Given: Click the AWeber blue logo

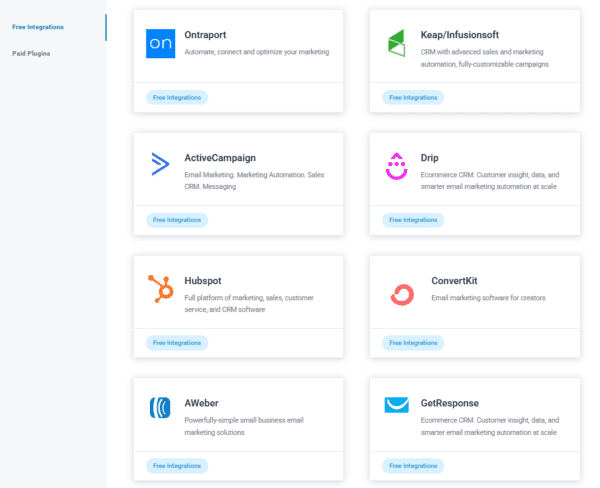Looking at the screenshot, I should [160, 410].
